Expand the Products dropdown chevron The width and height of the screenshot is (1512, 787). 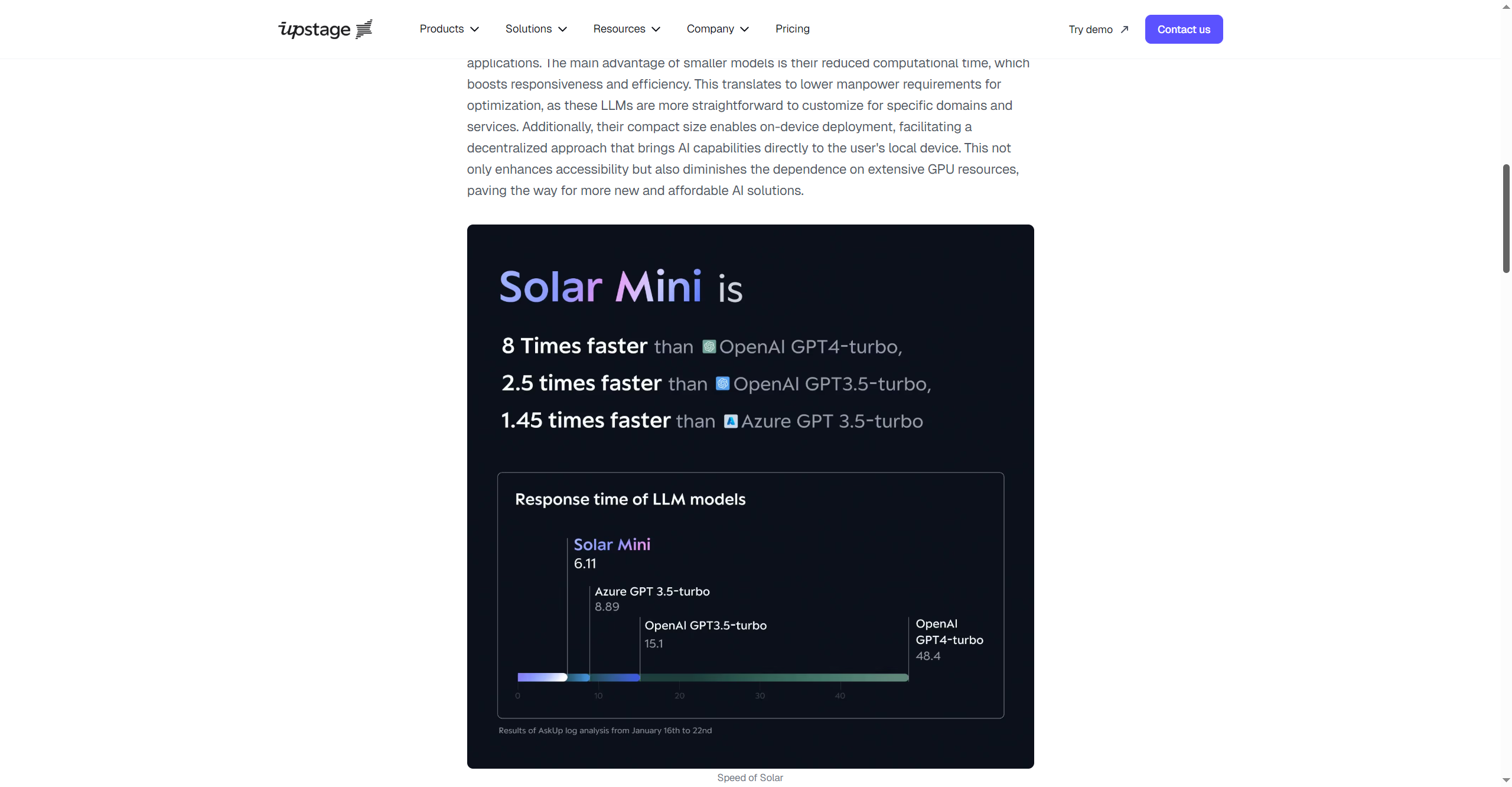pyautogui.click(x=474, y=29)
